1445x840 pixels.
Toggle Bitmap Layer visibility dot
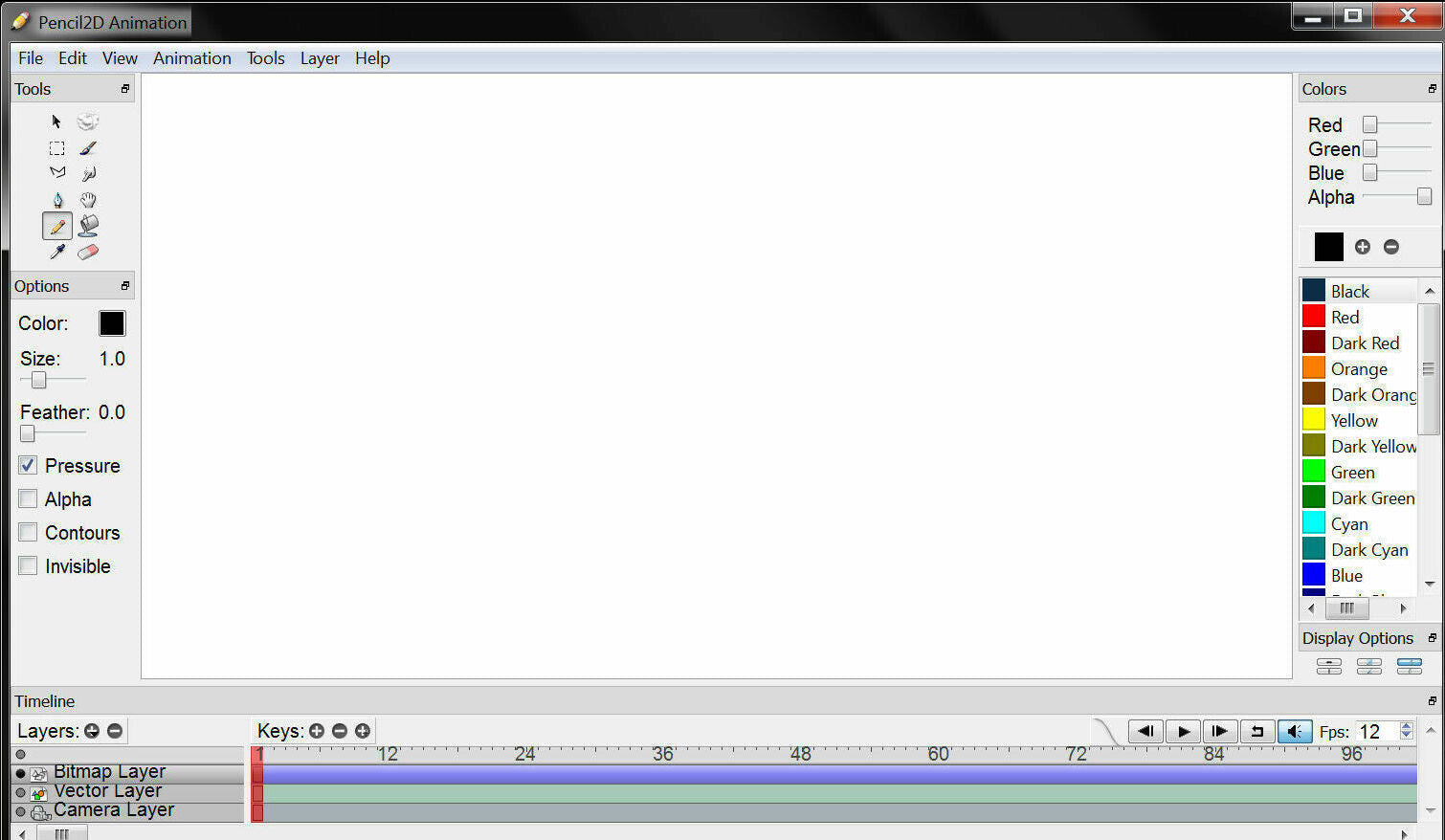pyautogui.click(x=21, y=773)
